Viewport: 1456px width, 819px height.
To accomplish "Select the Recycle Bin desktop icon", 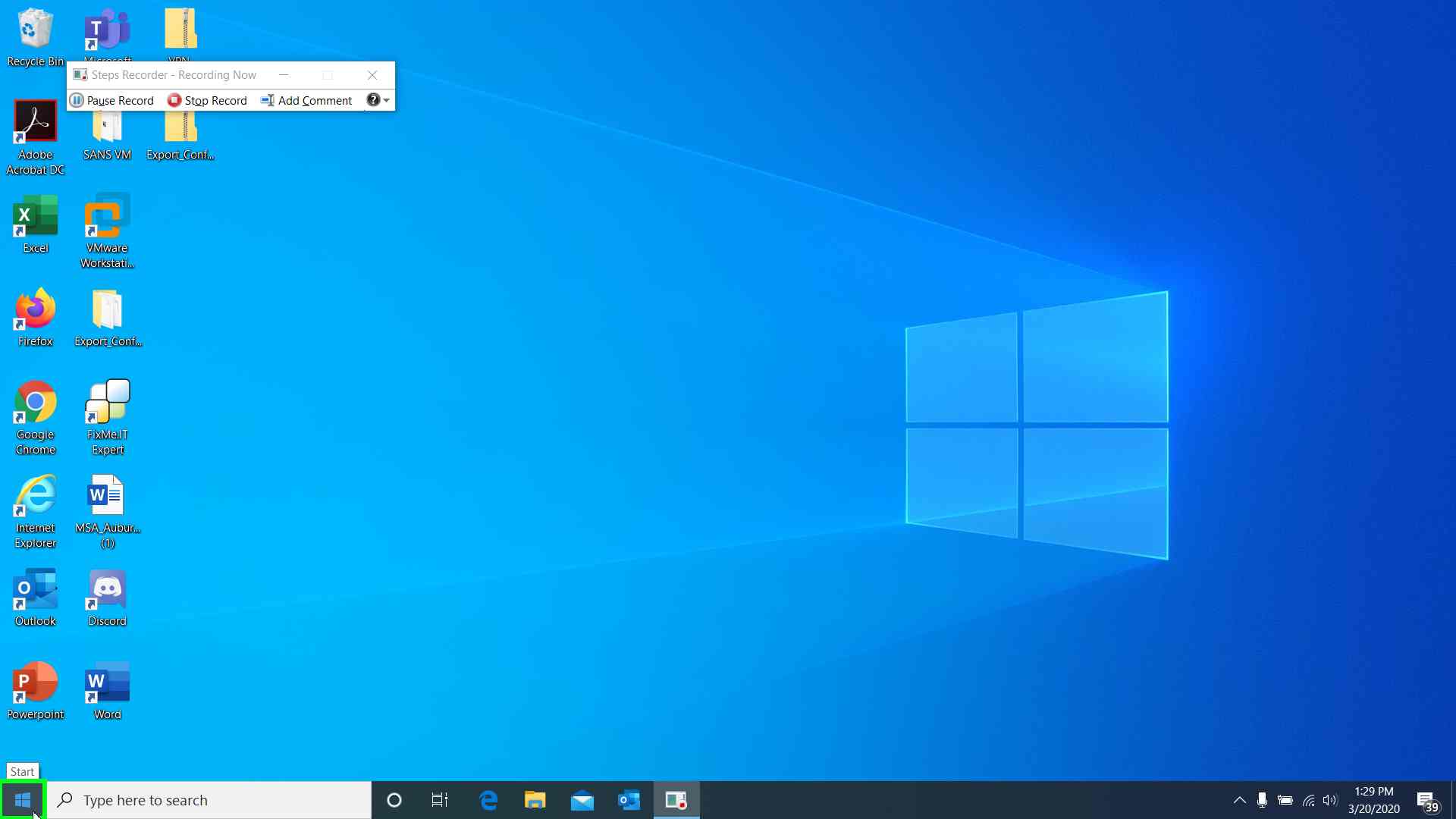I will (x=35, y=36).
